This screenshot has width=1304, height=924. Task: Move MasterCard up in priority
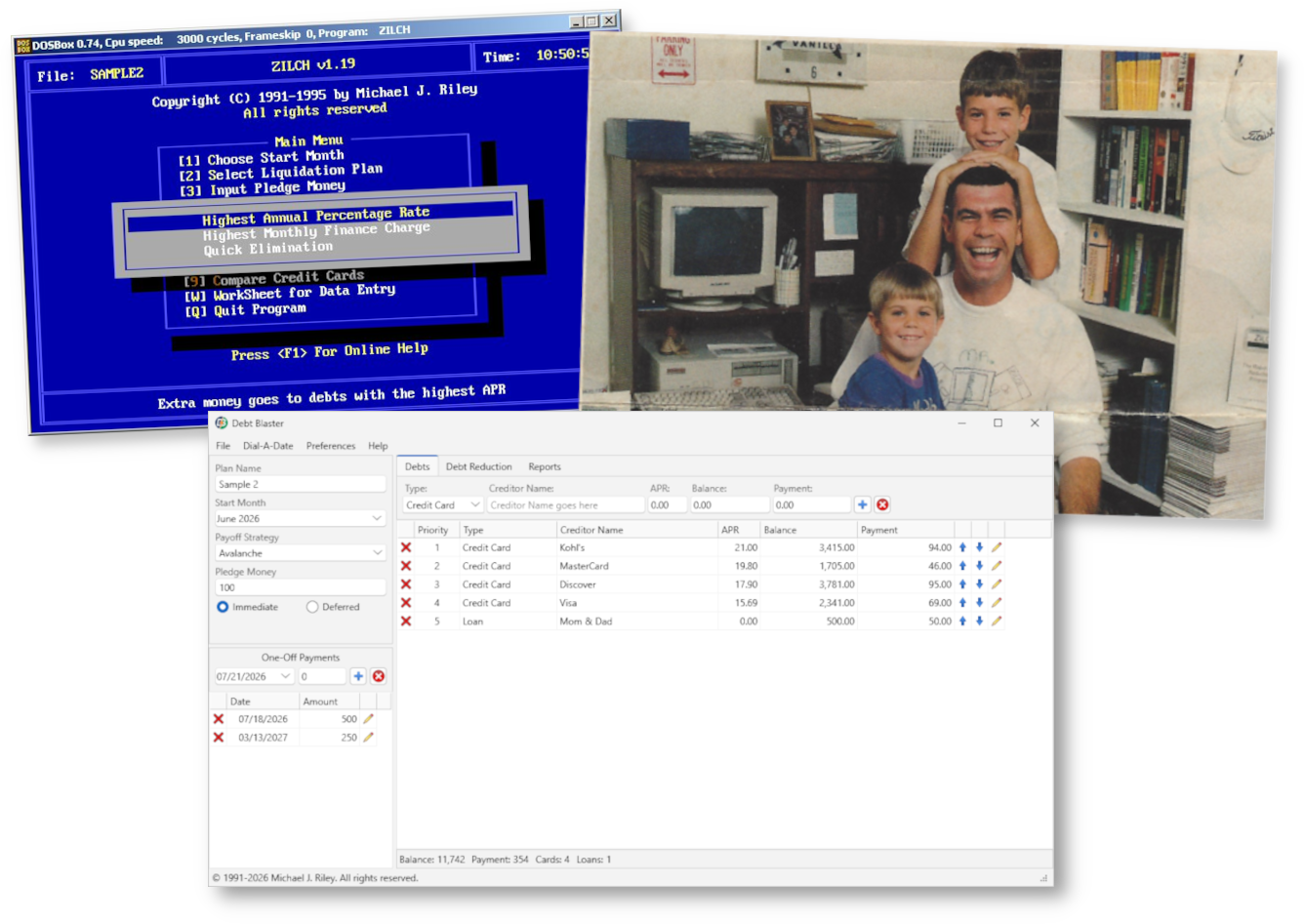962,566
